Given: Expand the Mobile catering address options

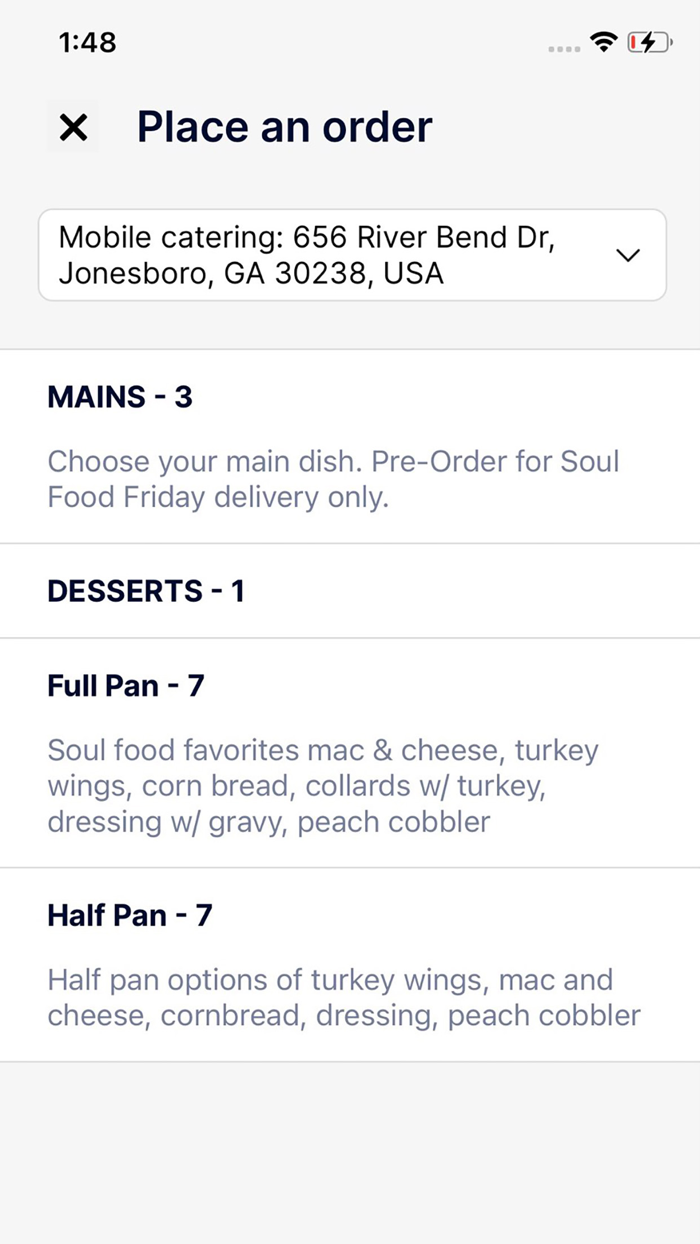Looking at the screenshot, I should [351, 254].
